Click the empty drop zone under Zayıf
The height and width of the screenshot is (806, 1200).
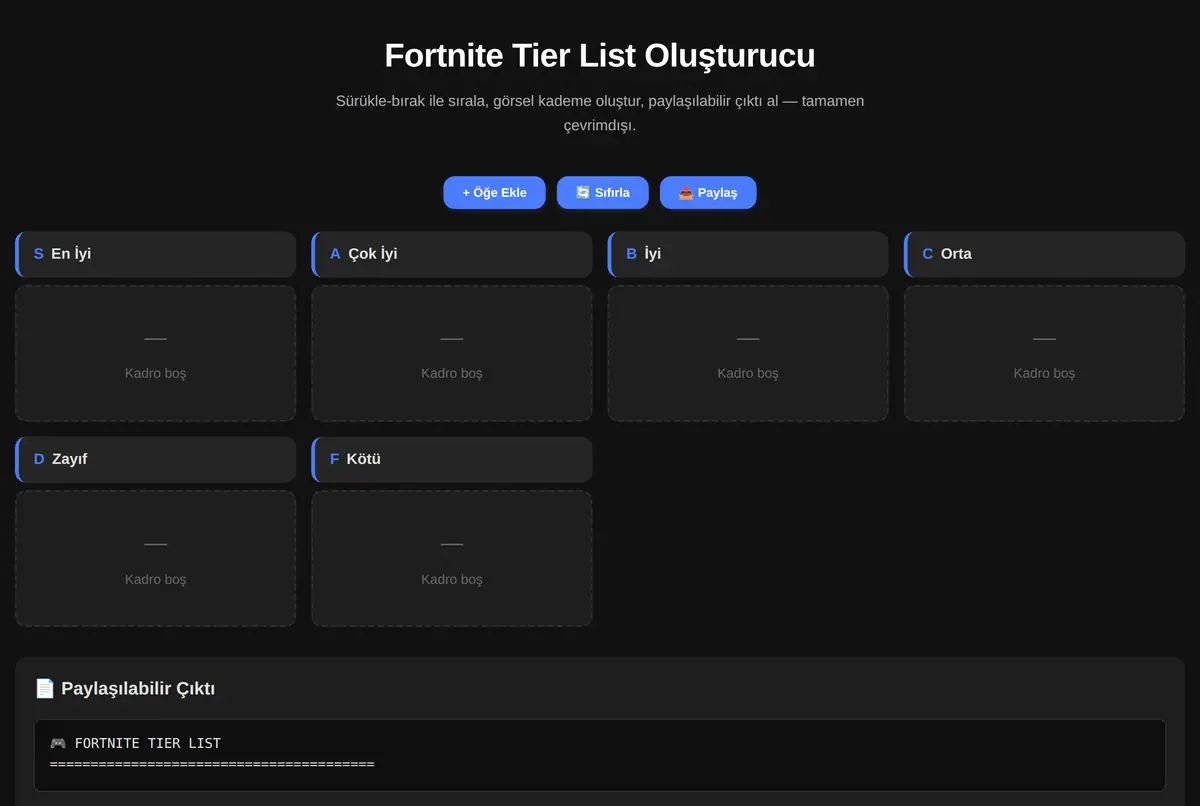point(156,559)
